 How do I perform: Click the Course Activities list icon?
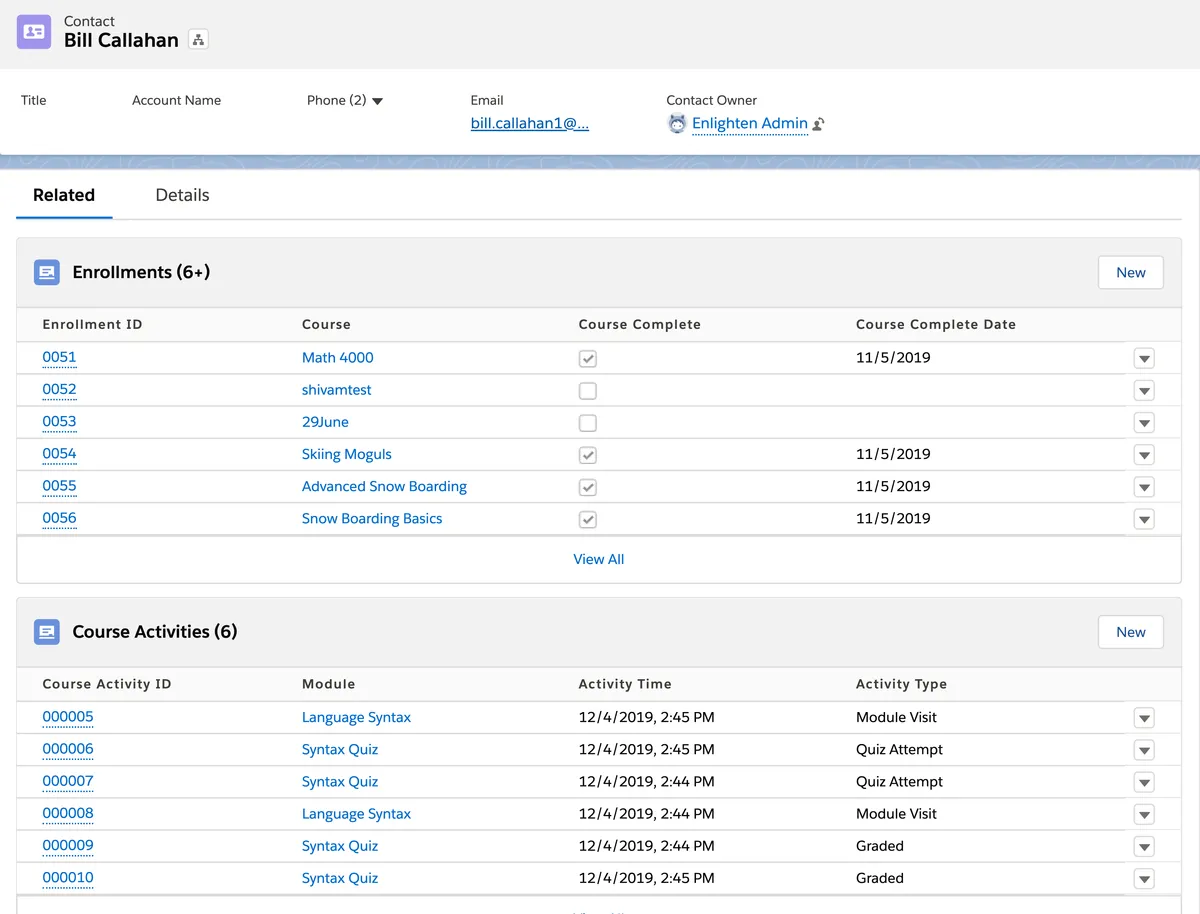47,632
